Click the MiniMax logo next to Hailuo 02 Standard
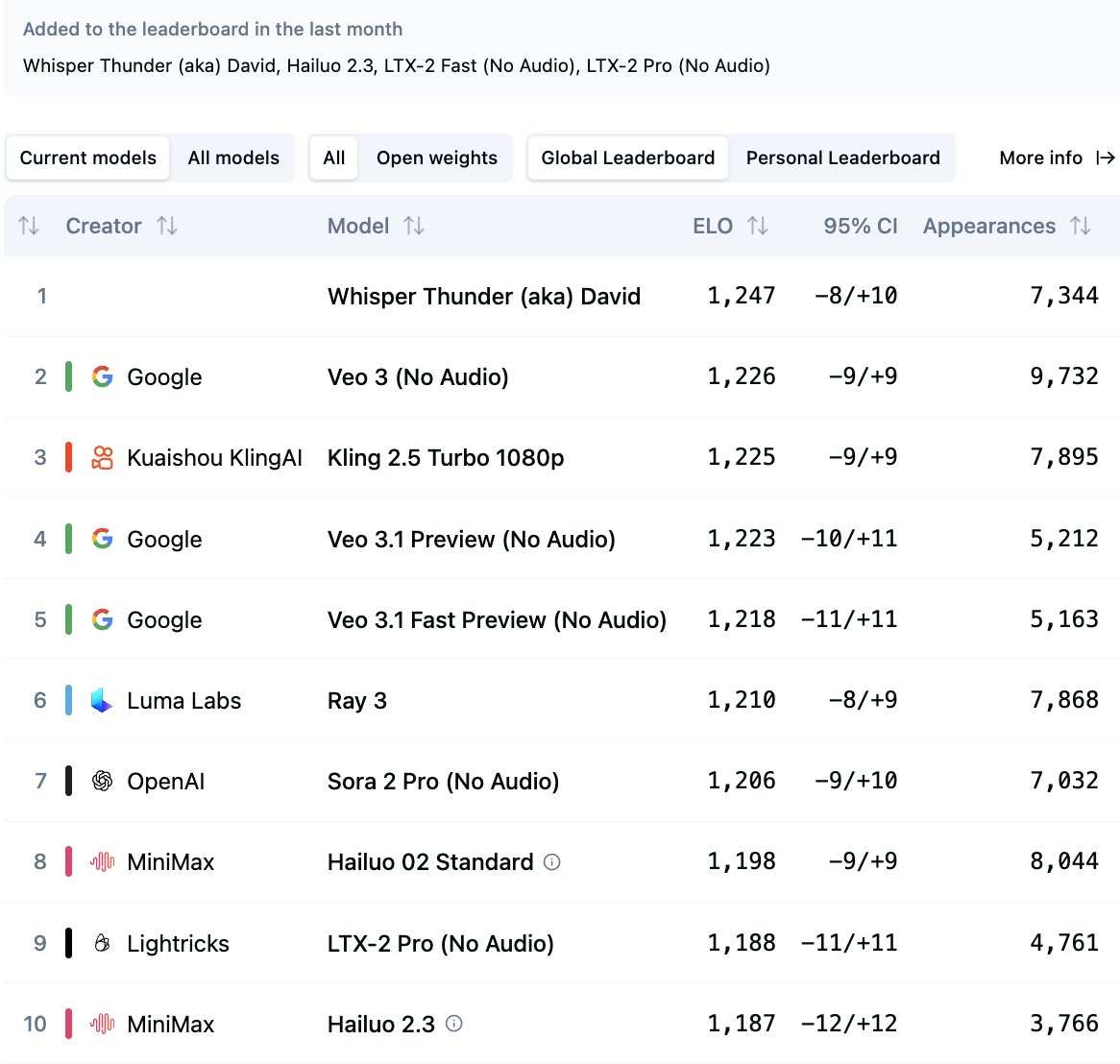 [x=102, y=862]
